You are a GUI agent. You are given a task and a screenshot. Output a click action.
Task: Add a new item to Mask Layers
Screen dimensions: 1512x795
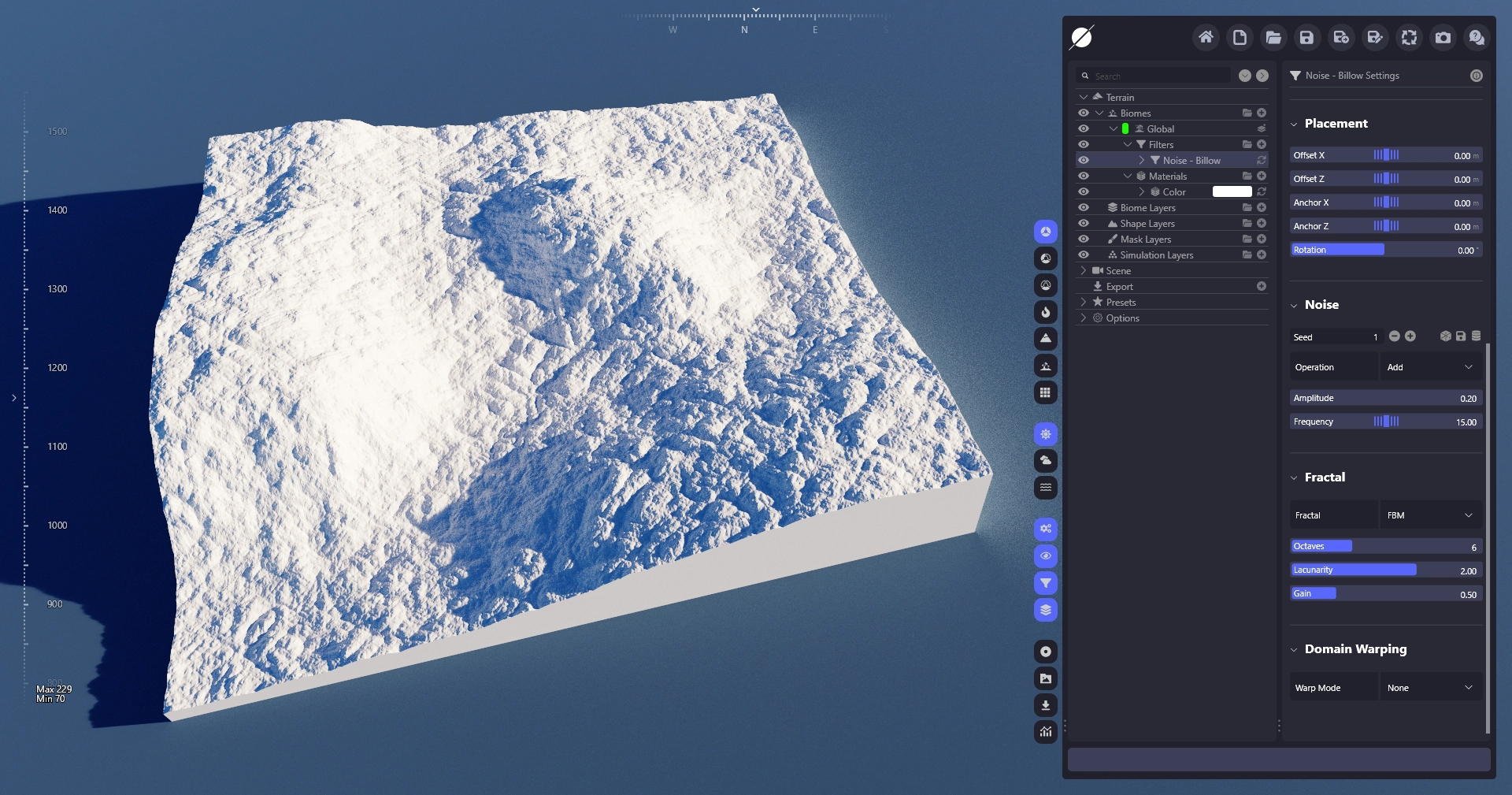pyautogui.click(x=1262, y=239)
